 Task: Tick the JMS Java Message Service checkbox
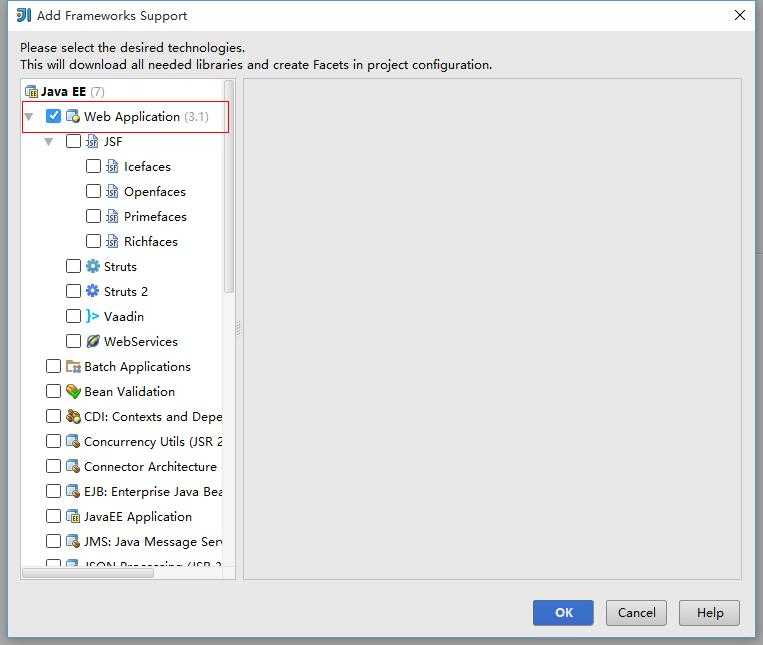[x=53, y=541]
